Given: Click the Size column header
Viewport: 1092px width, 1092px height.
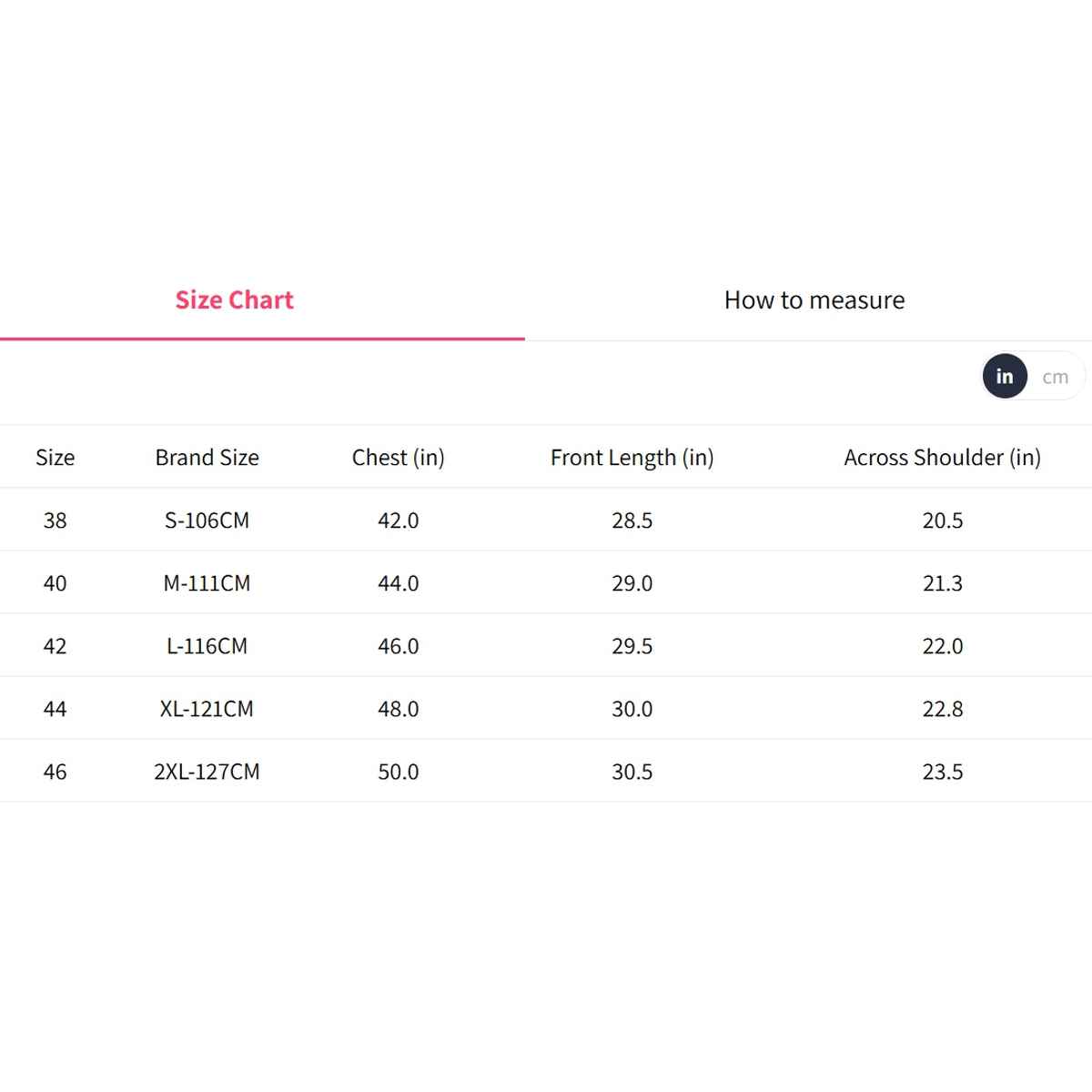Looking at the screenshot, I should point(55,458).
